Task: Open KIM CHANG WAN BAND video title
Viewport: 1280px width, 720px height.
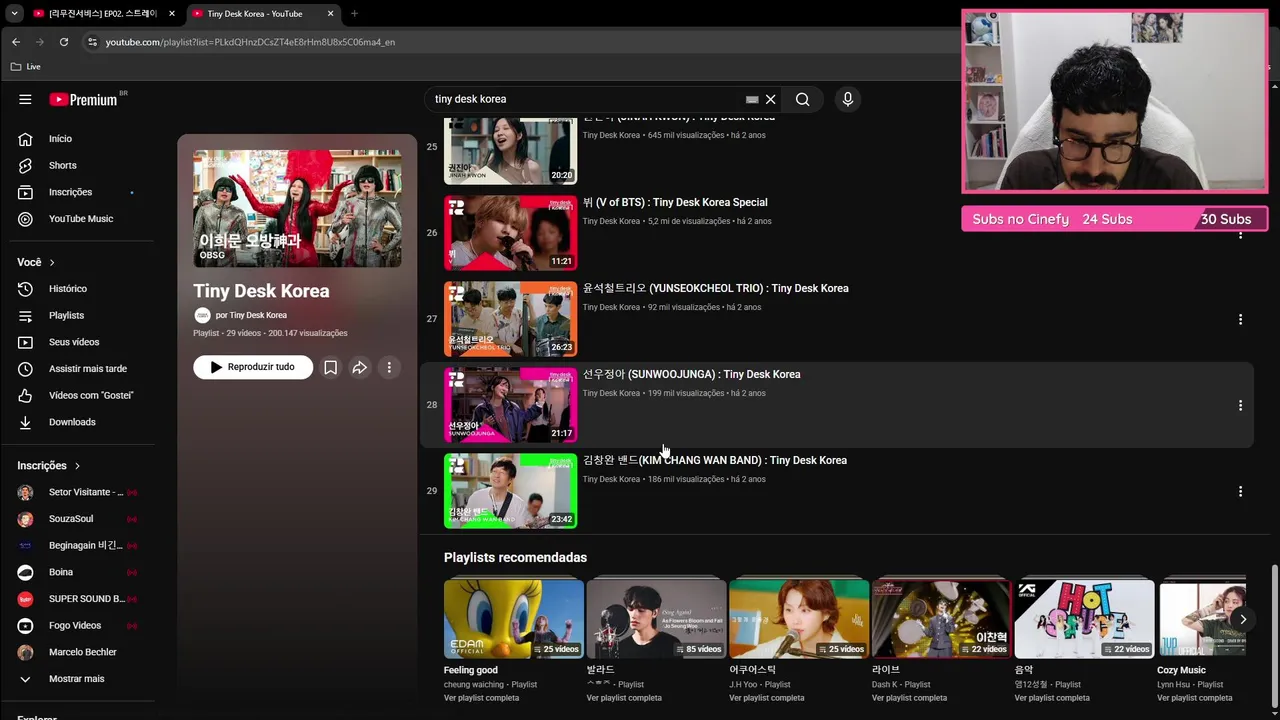Action: pyautogui.click(x=715, y=460)
